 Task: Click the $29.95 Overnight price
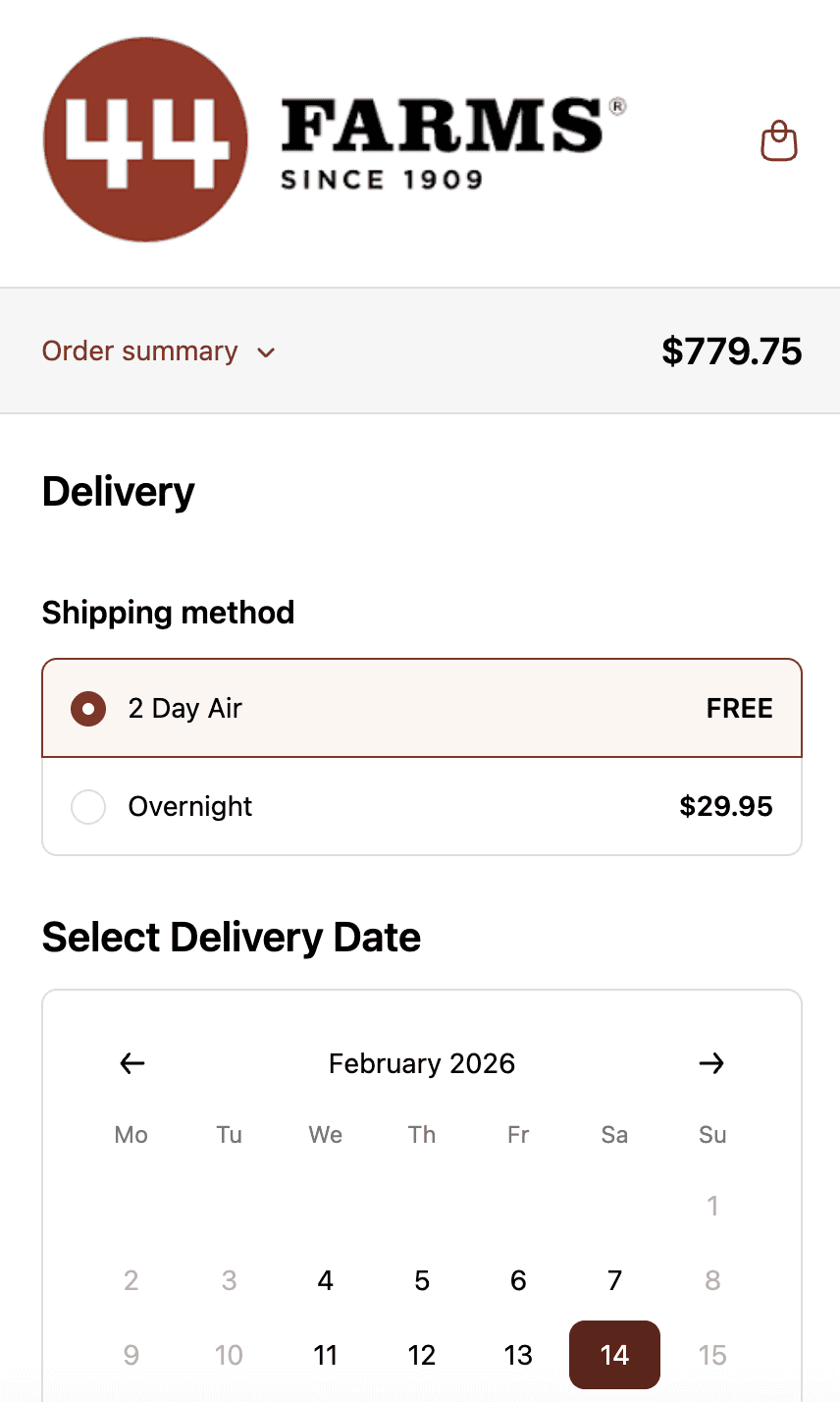click(726, 807)
